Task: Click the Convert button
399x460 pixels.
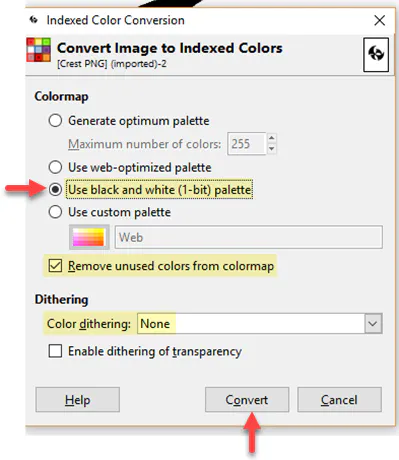Action: tap(247, 400)
